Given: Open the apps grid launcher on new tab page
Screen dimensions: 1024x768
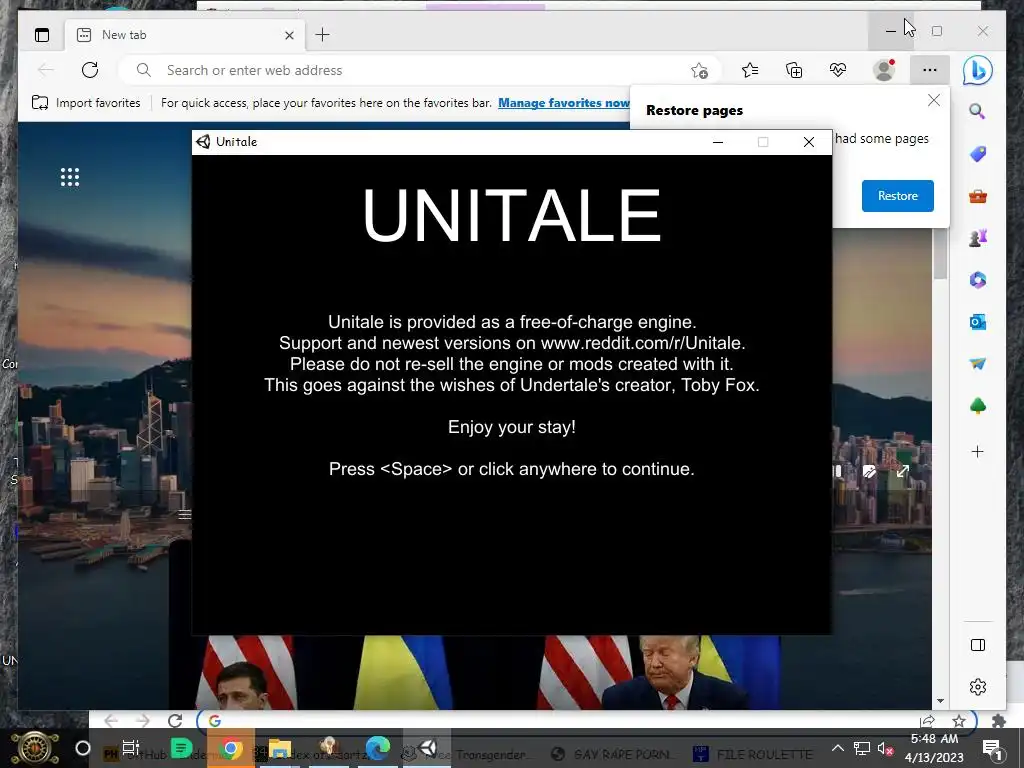Looking at the screenshot, I should (70, 177).
